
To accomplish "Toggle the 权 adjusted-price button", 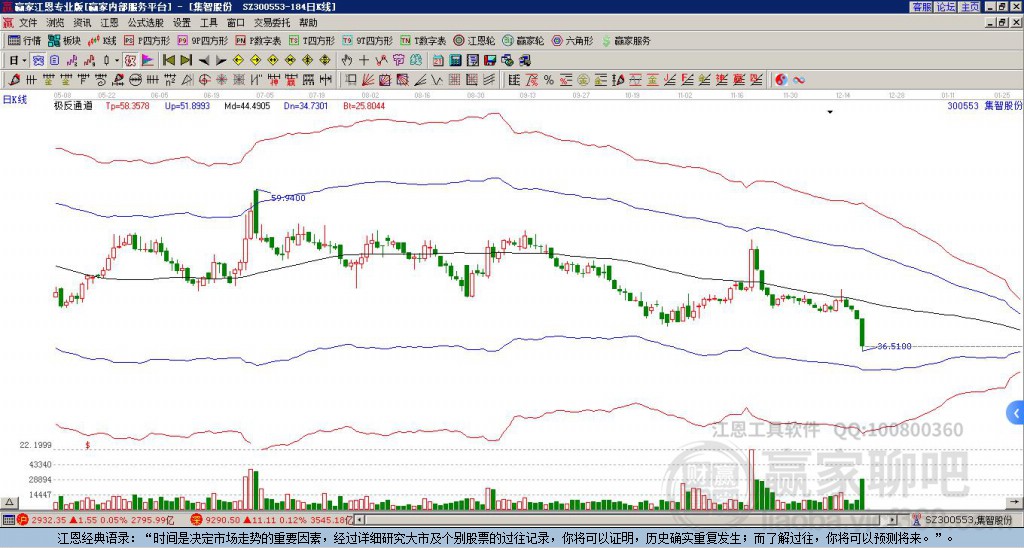I will point(130,61).
